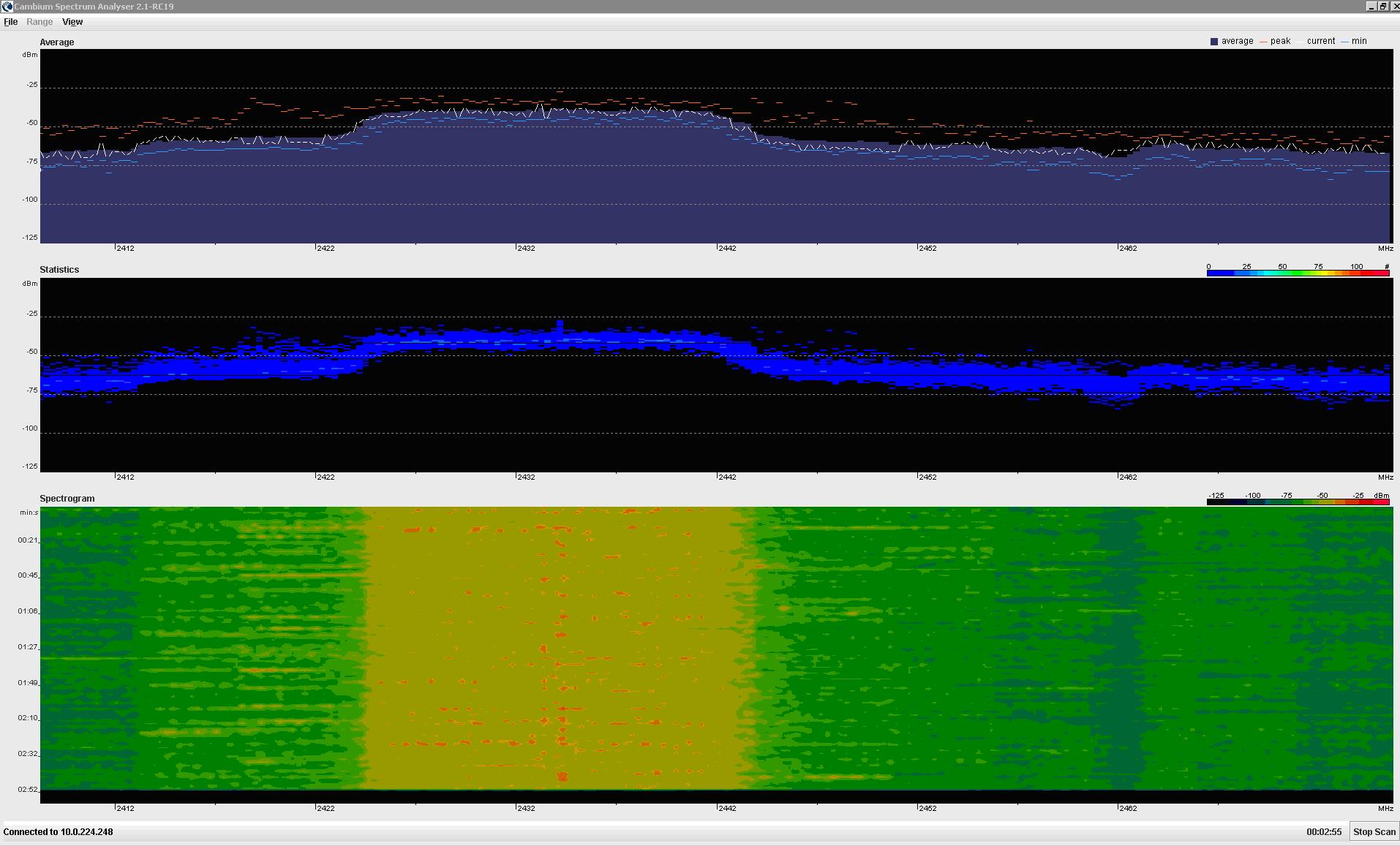The image size is (1400, 846).
Task: Click the Statistics count color scale bar
Action: click(x=1298, y=273)
